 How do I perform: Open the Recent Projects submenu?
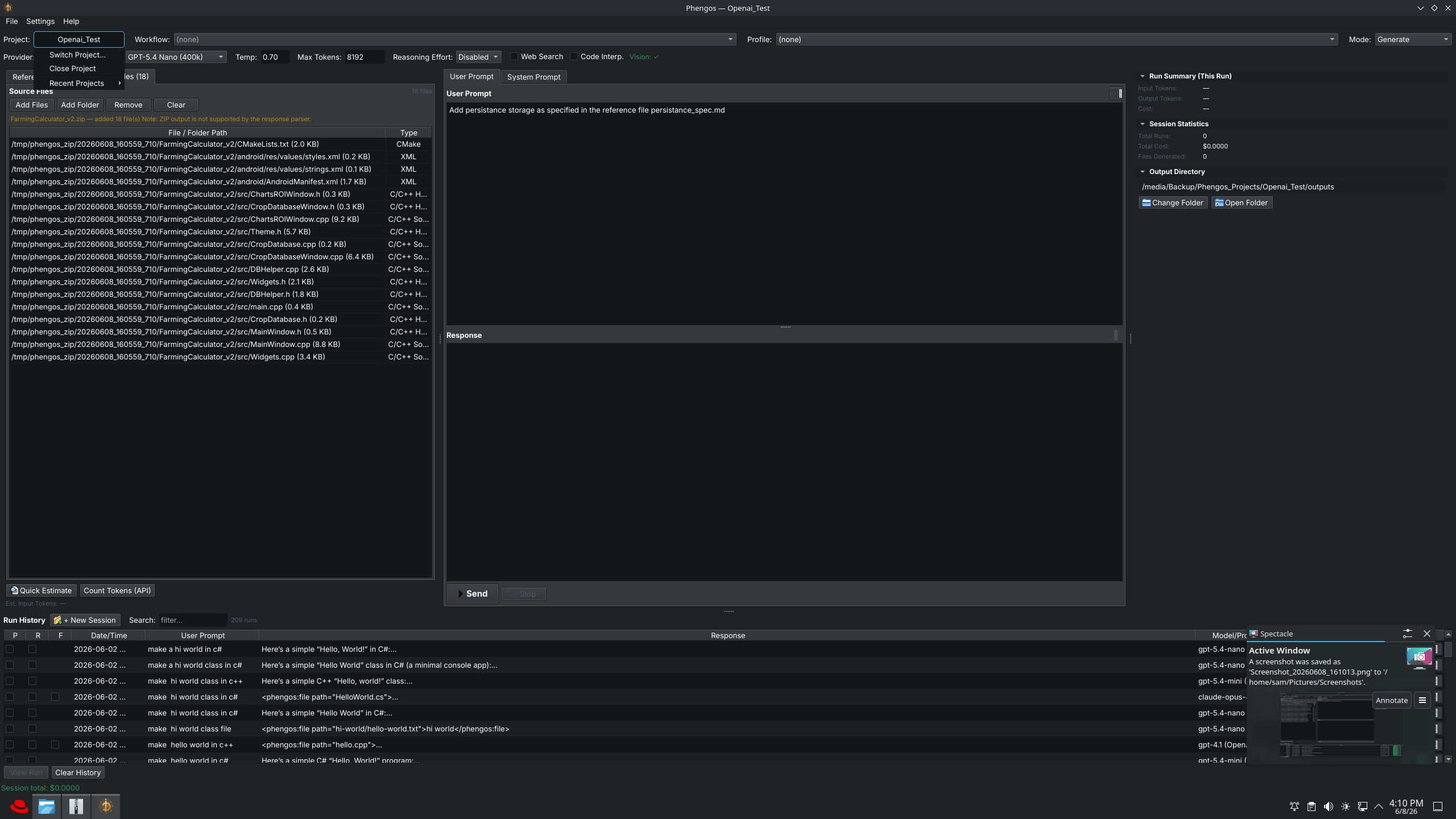coord(78,83)
